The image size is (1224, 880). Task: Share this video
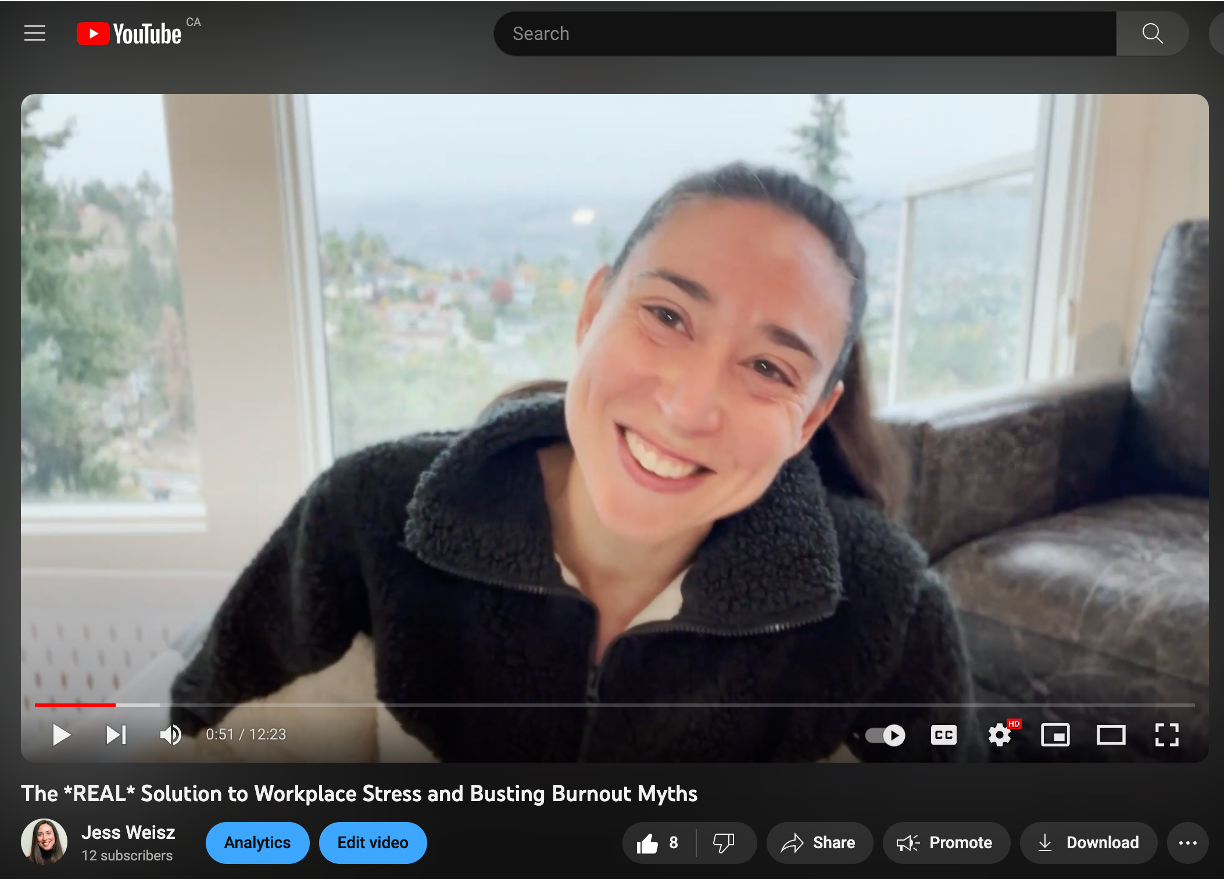(819, 843)
